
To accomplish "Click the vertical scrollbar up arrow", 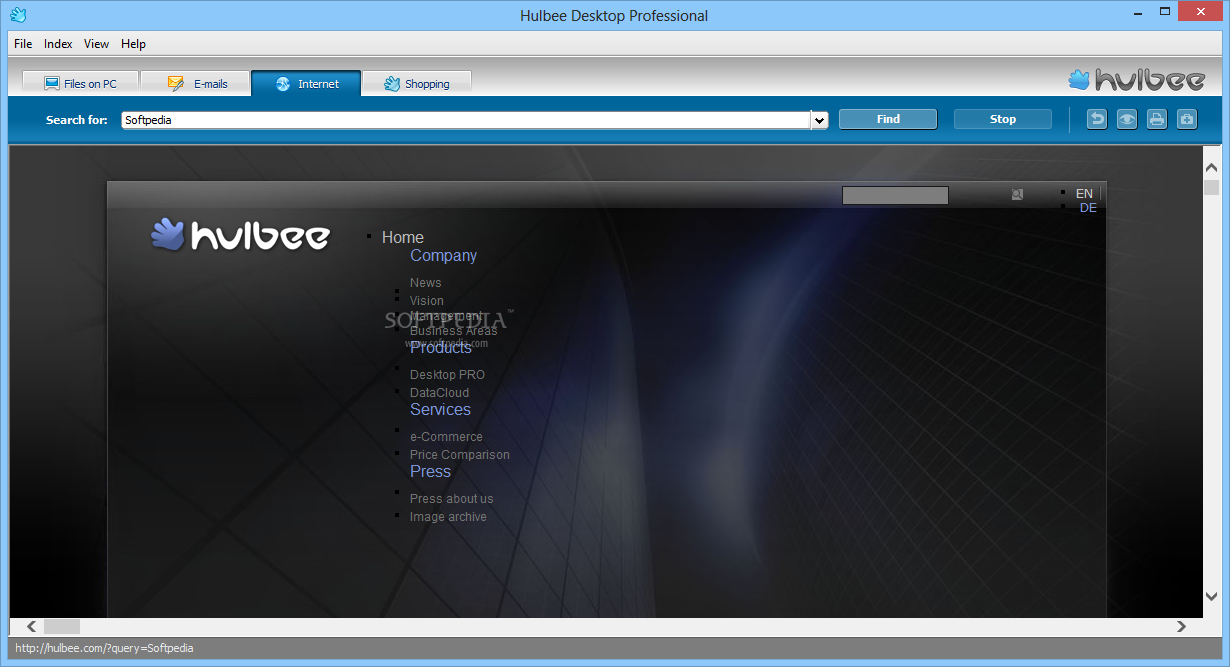I will [1211, 169].
